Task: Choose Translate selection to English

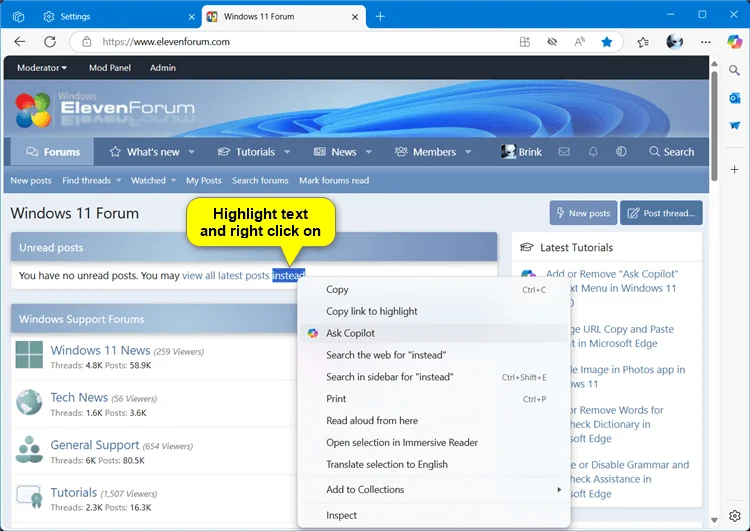Action: [x=434, y=465]
